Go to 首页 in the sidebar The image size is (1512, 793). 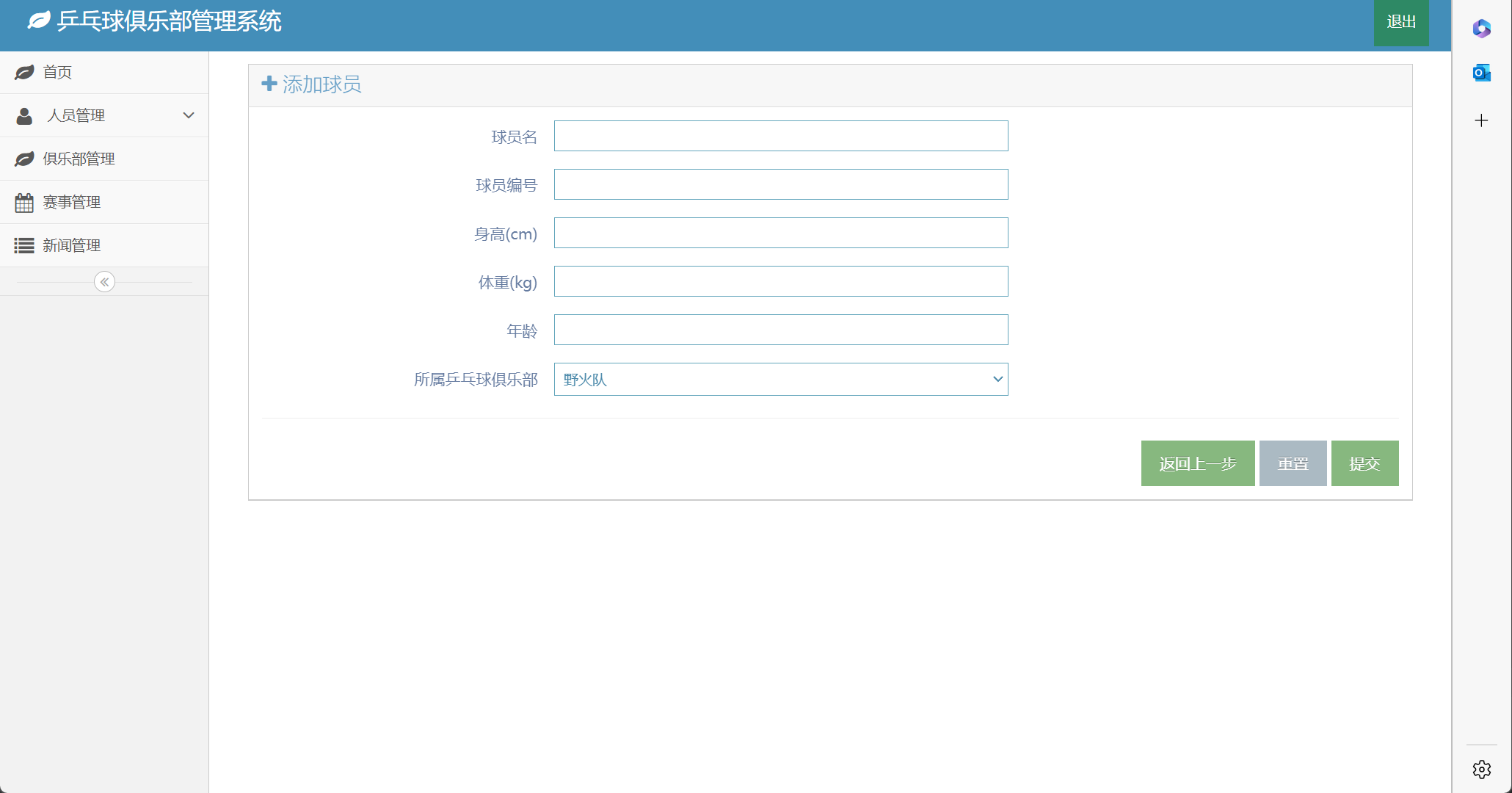pos(57,72)
